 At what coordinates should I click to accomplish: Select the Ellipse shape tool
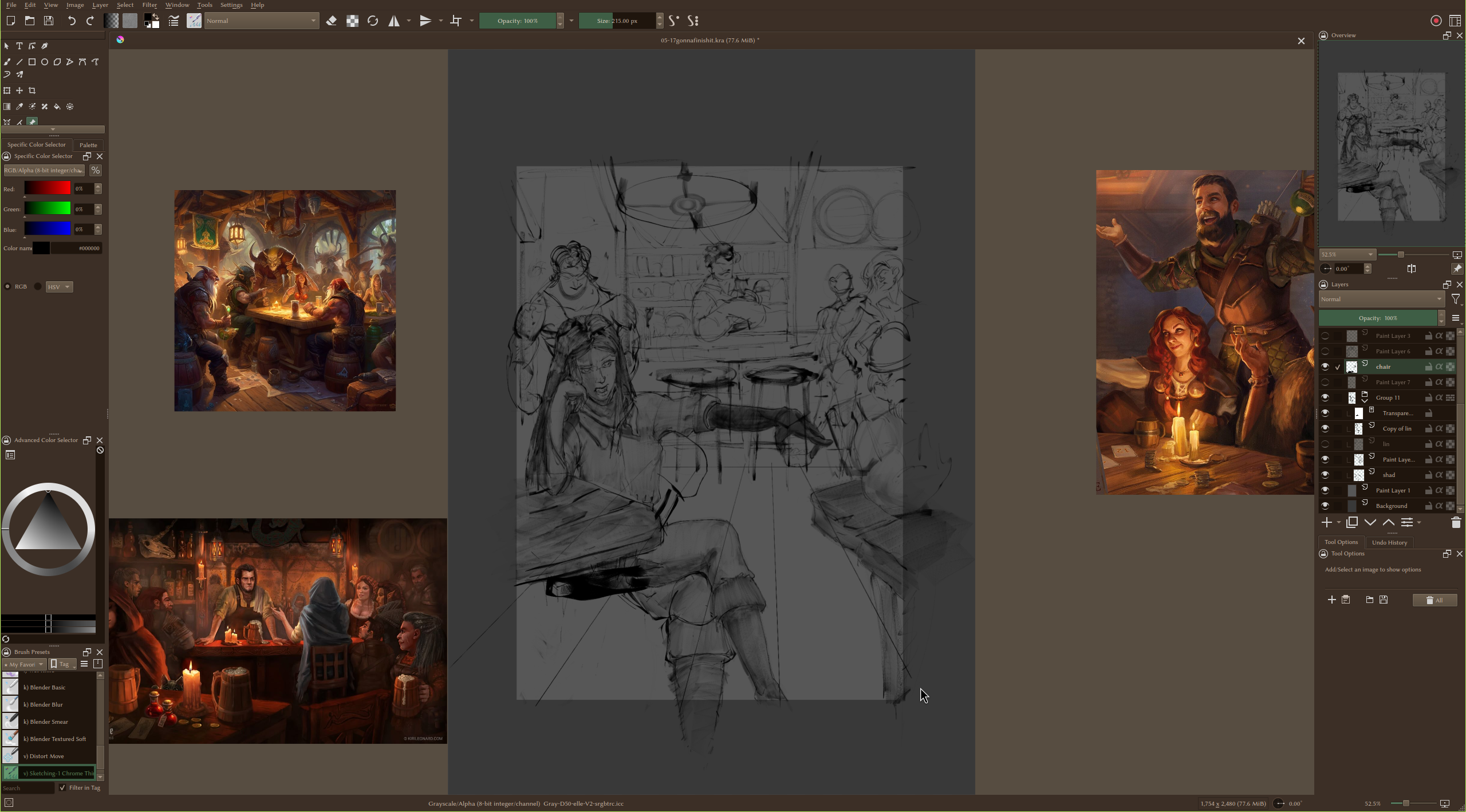click(45, 62)
